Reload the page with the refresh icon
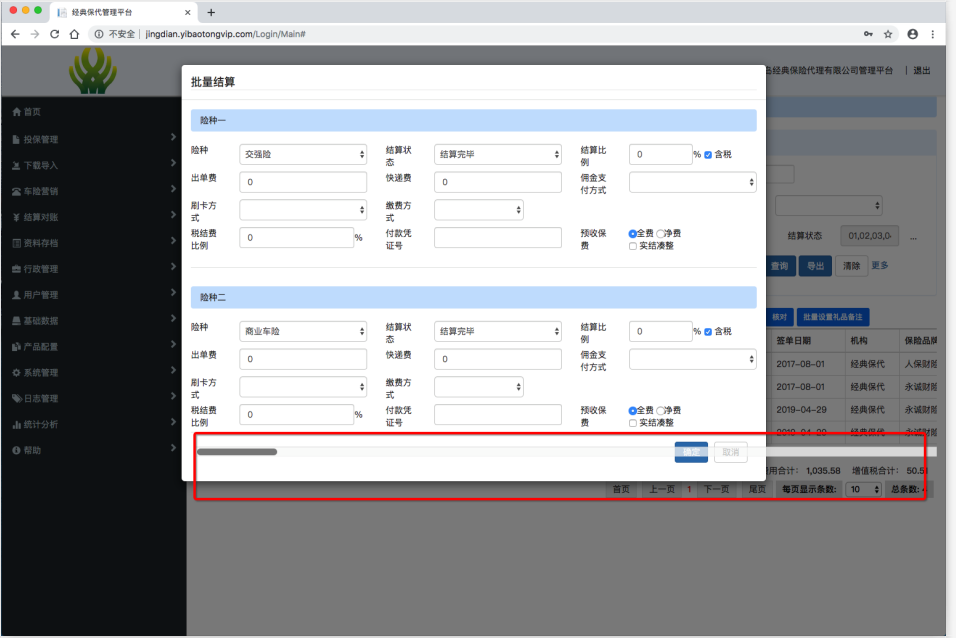Screen dimensions: 956x638 [54, 34]
